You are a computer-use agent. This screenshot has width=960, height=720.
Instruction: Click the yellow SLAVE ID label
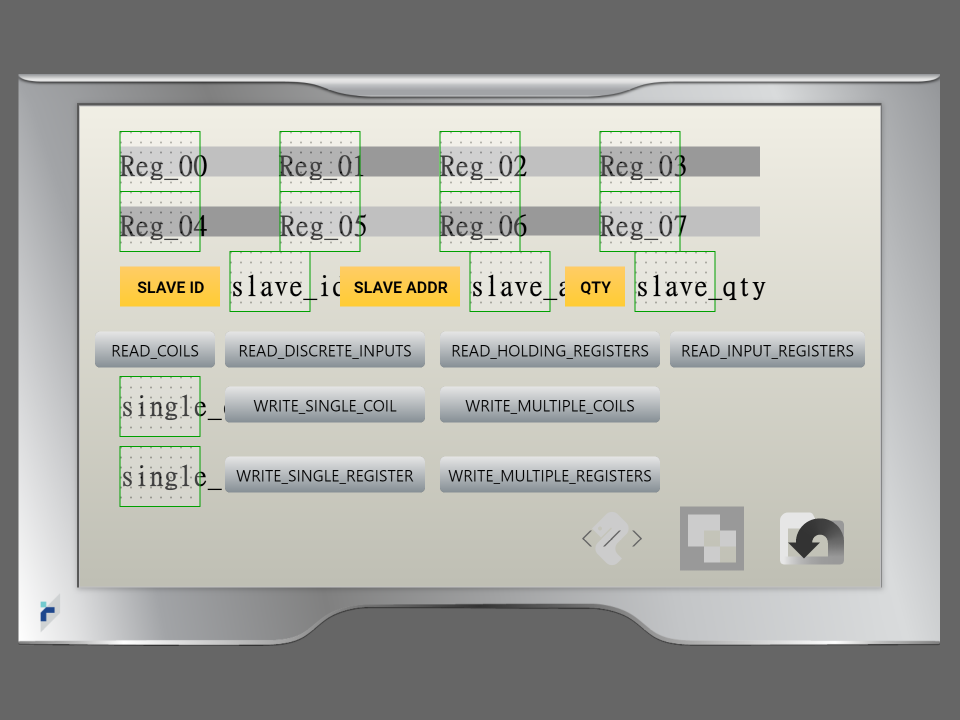(x=170, y=287)
